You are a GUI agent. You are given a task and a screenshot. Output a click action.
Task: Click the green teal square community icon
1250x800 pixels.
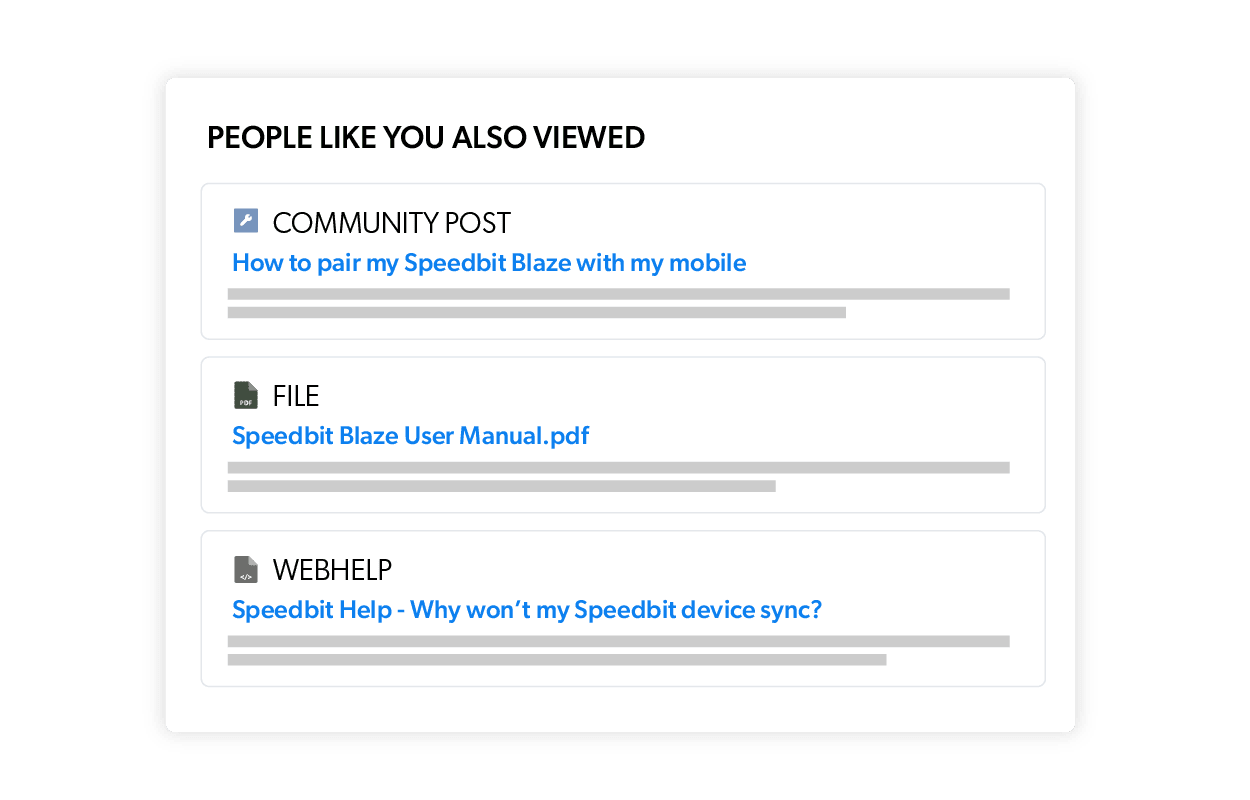click(245, 220)
